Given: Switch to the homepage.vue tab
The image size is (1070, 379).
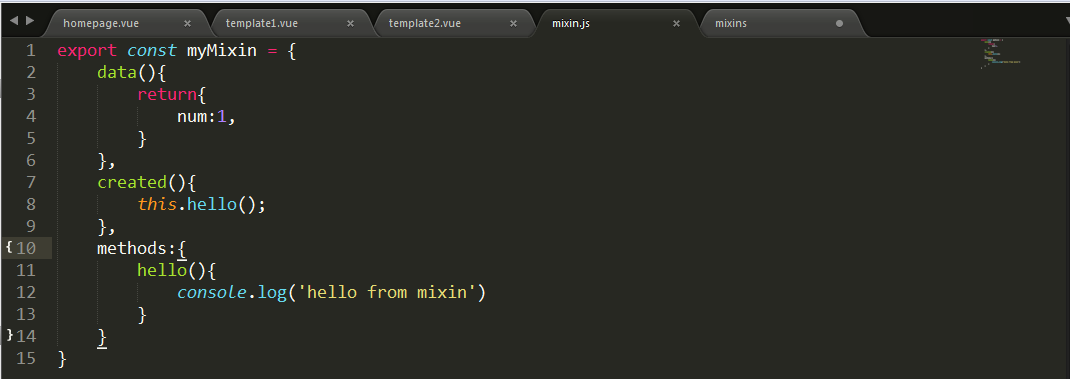Looking at the screenshot, I should tap(101, 23).
